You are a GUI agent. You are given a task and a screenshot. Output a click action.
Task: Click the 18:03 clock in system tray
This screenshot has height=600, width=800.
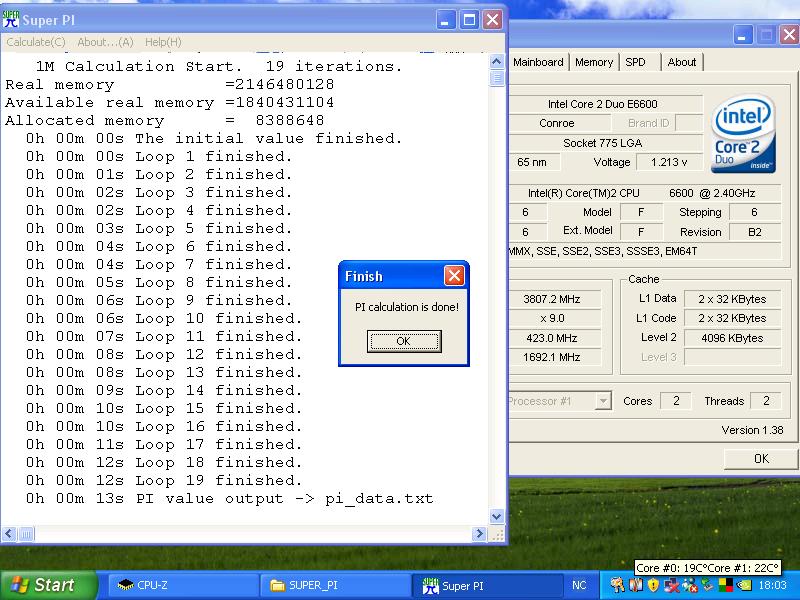pos(773,585)
